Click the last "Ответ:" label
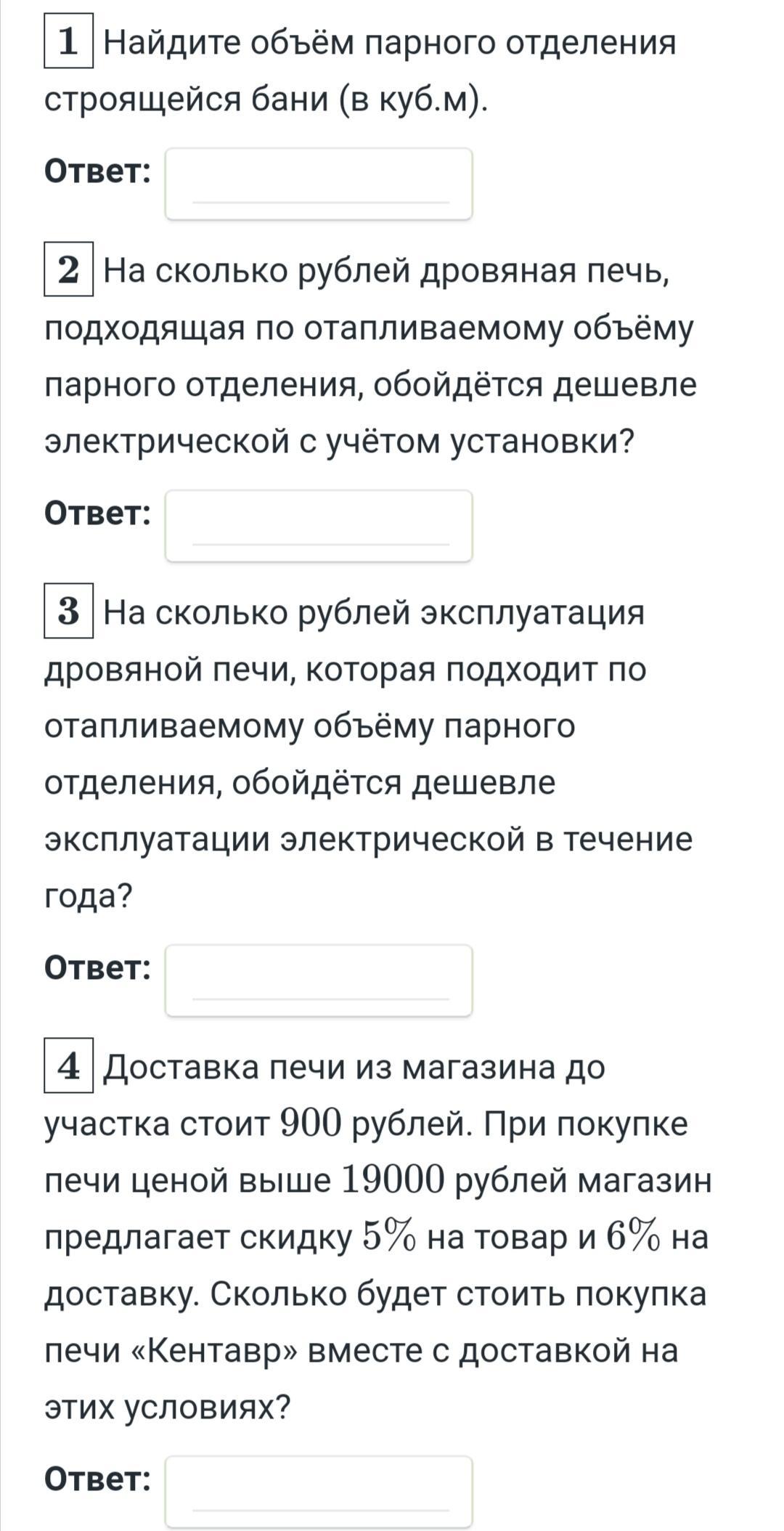 pos(98,1479)
